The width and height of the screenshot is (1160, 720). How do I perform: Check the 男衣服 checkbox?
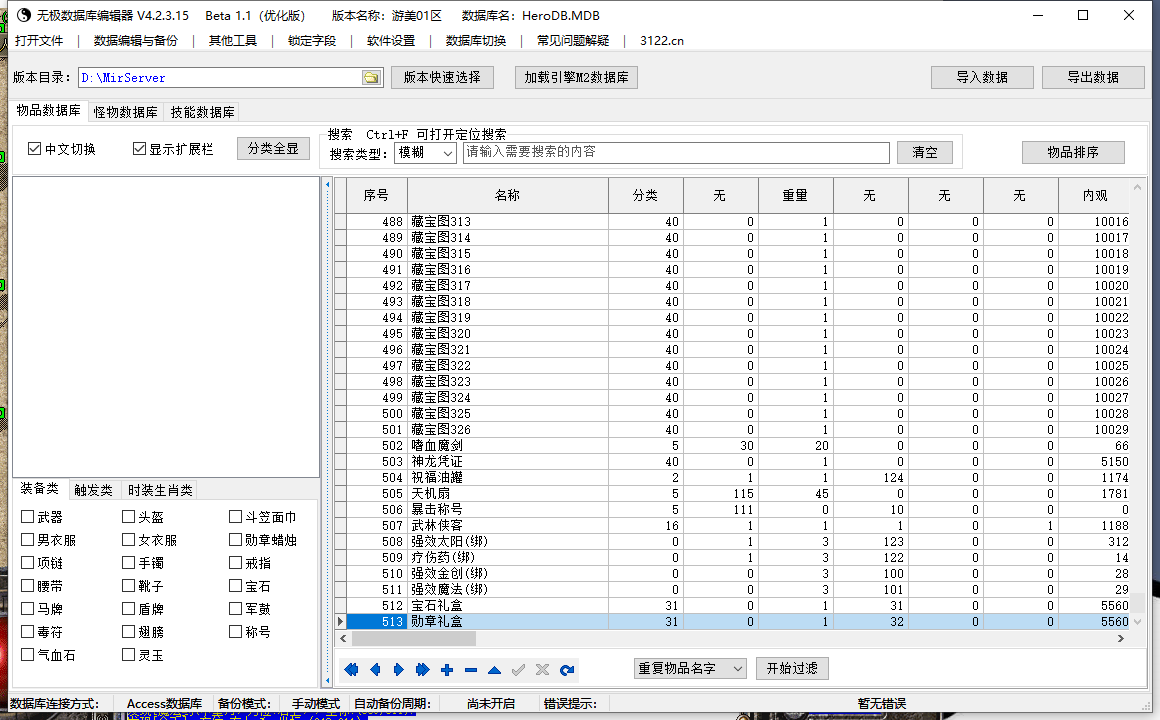point(27,539)
